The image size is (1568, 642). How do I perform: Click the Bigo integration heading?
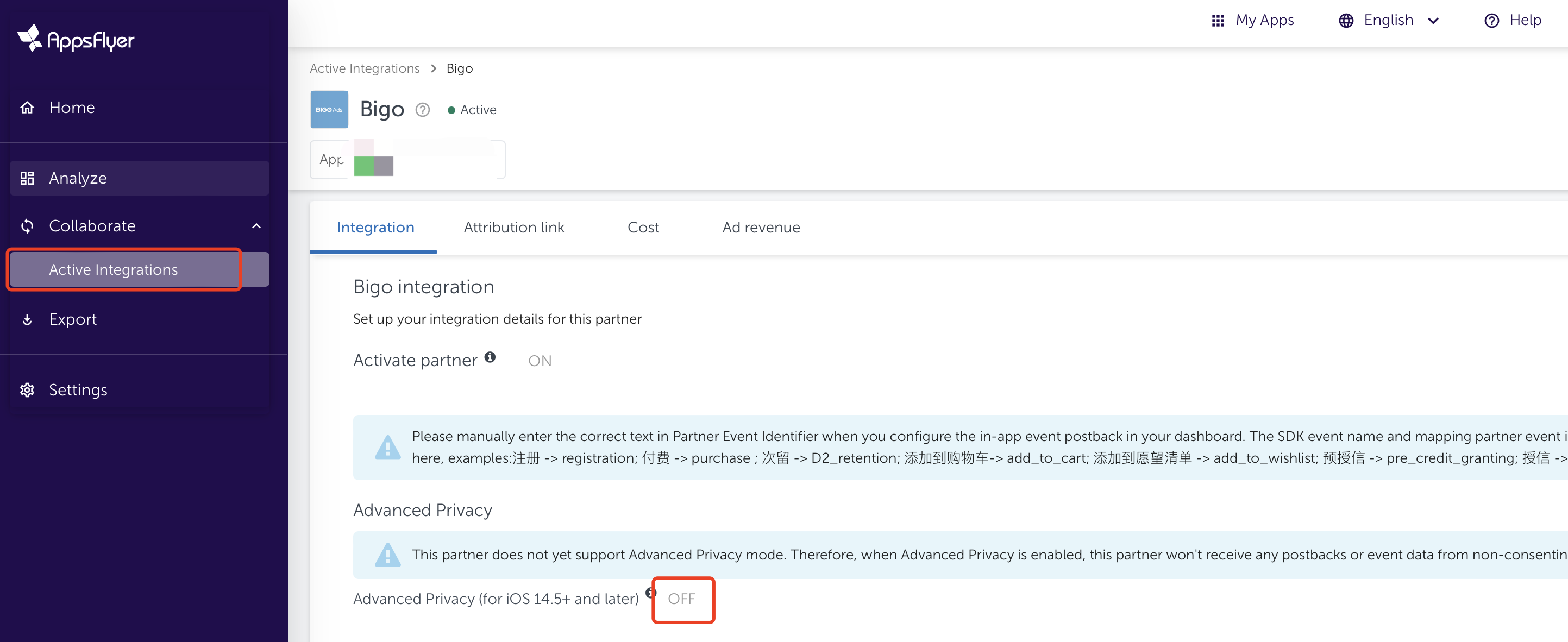coord(424,287)
